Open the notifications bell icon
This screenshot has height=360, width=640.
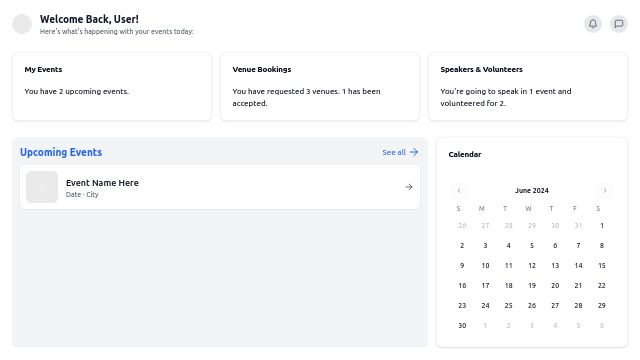[593, 24]
